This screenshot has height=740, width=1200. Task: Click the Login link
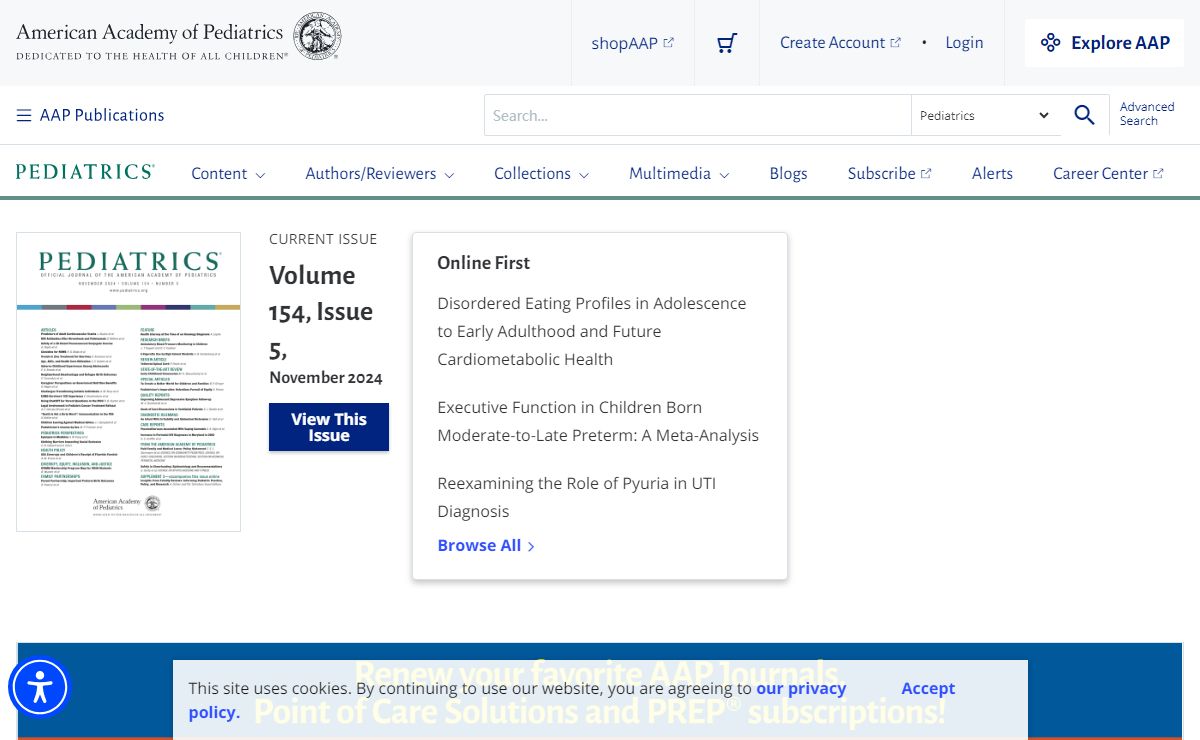pyautogui.click(x=964, y=42)
